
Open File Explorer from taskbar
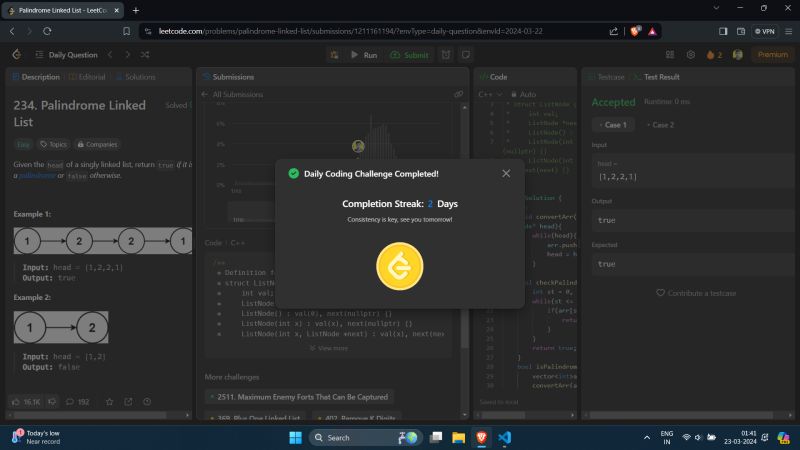click(458, 437)
